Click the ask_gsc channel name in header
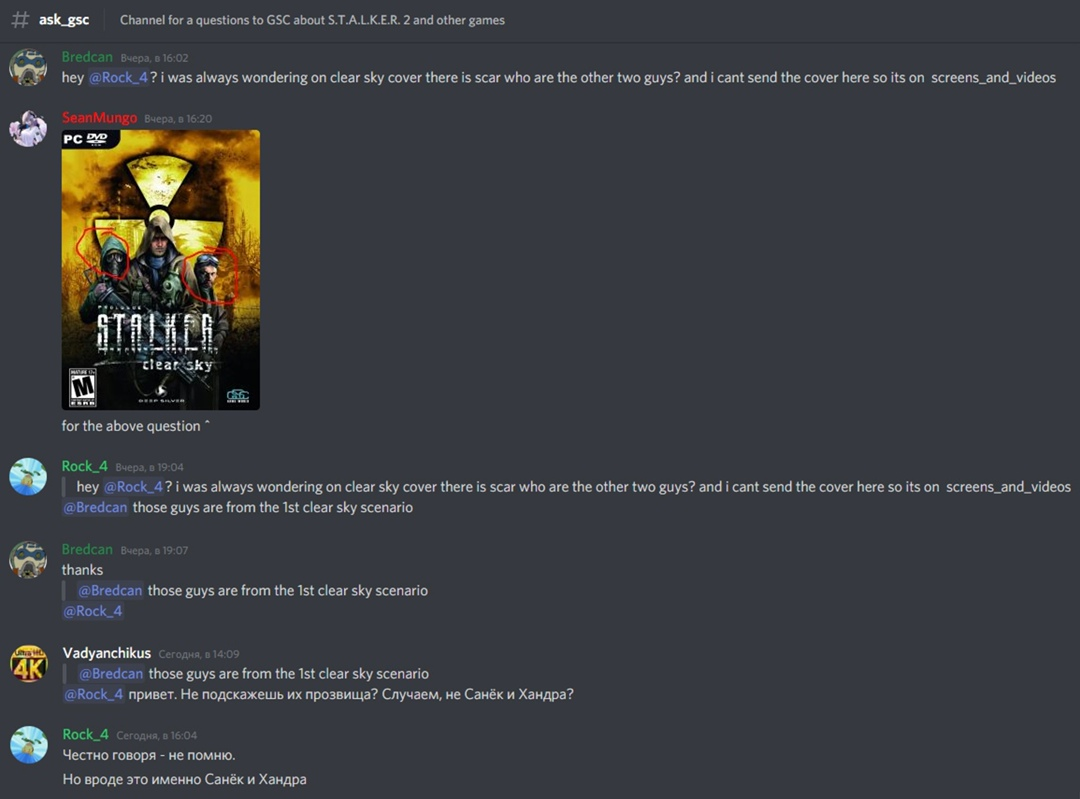This screenshot has width=1080, height=799. click(63, 20)
